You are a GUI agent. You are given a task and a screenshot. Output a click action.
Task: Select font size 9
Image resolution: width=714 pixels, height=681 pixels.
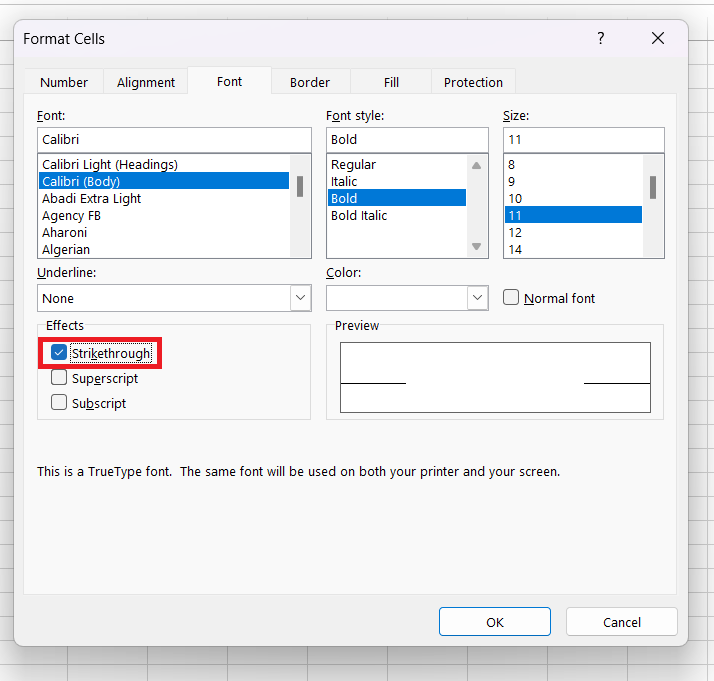click(573, 181)
